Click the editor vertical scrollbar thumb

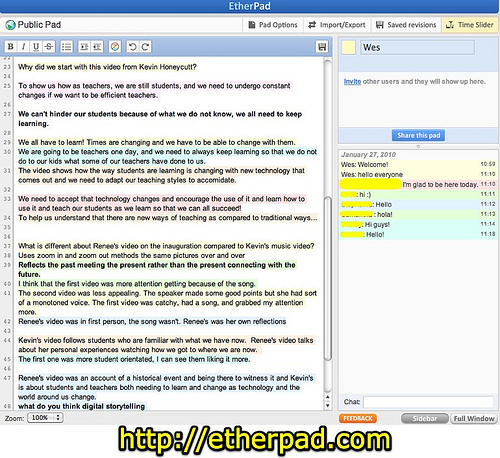(328, 279)
